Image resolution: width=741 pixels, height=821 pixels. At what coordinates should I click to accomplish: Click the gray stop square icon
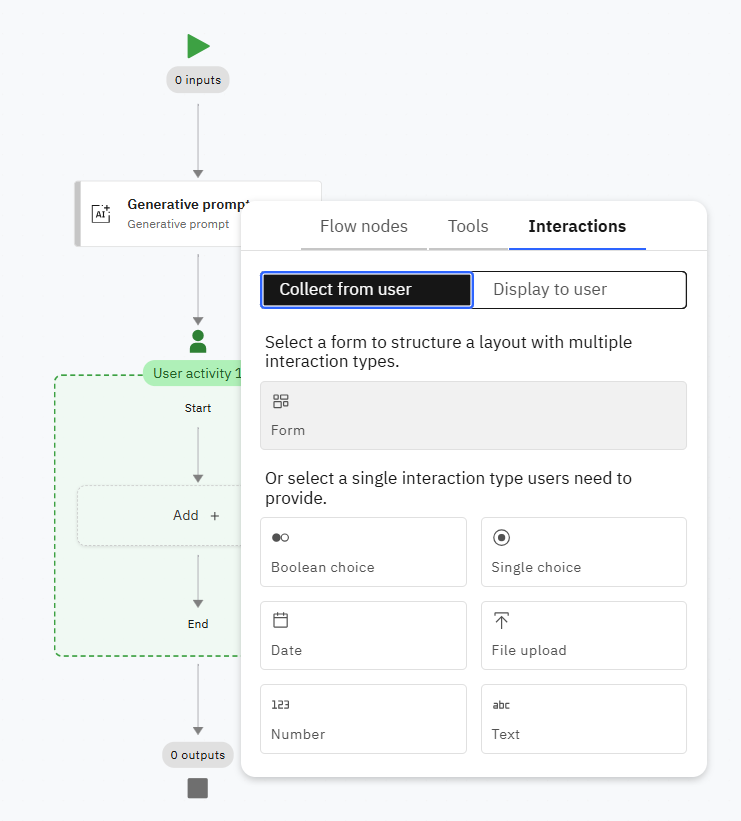point(198,788)
